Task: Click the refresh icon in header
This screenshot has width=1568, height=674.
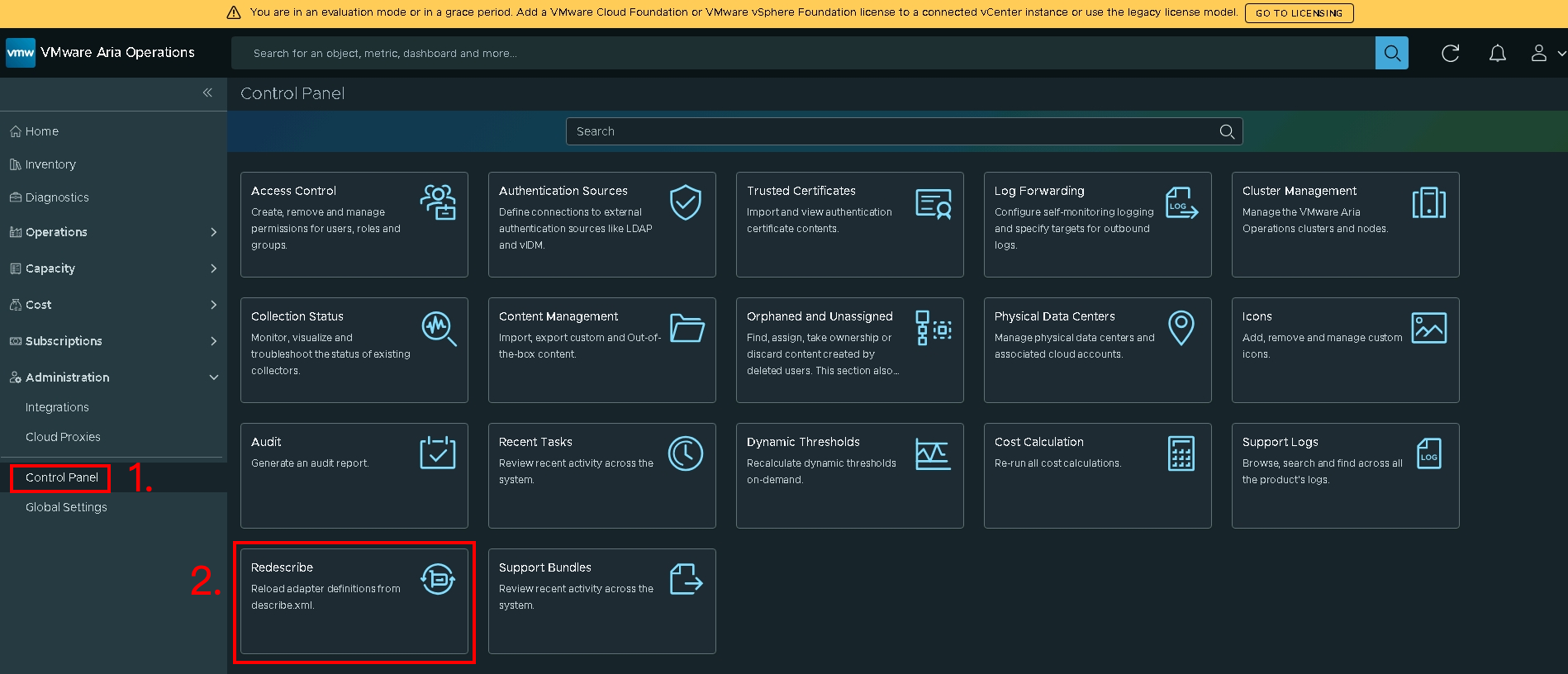Action: coord(1451,54)
